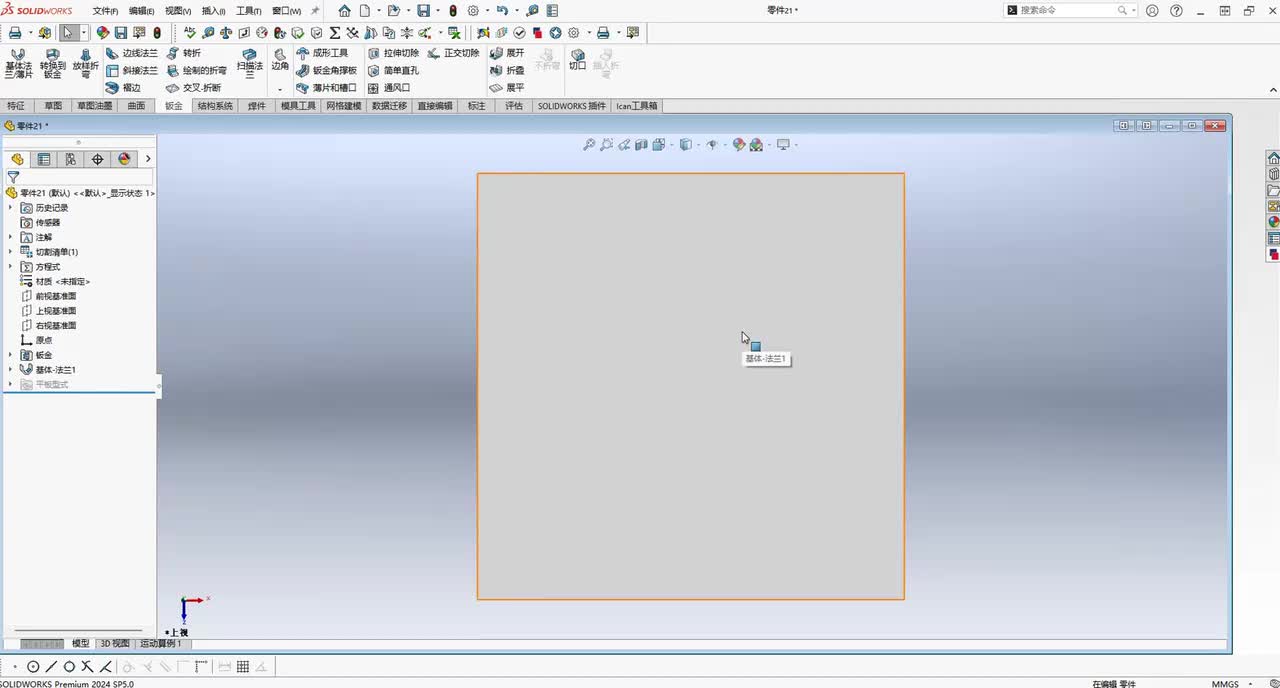Open the 边角 corner tool dropdown arrow

280,88
